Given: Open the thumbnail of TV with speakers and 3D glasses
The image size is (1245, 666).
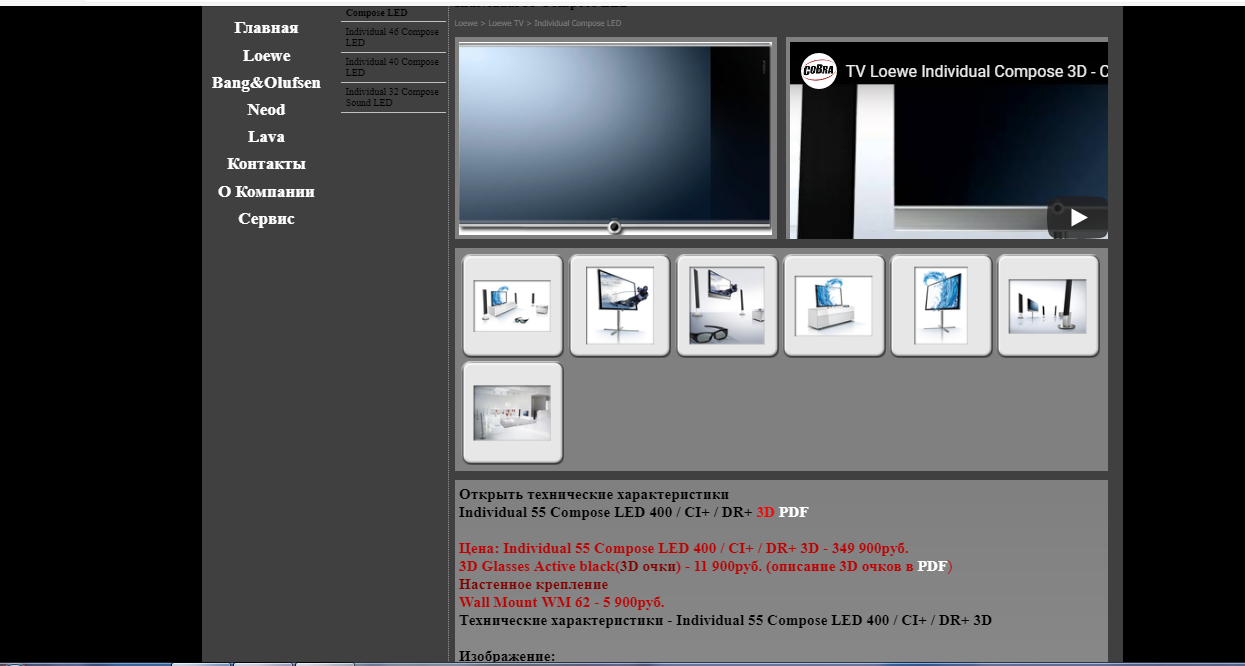Looking at the screenshot, I should pos(512,305).
